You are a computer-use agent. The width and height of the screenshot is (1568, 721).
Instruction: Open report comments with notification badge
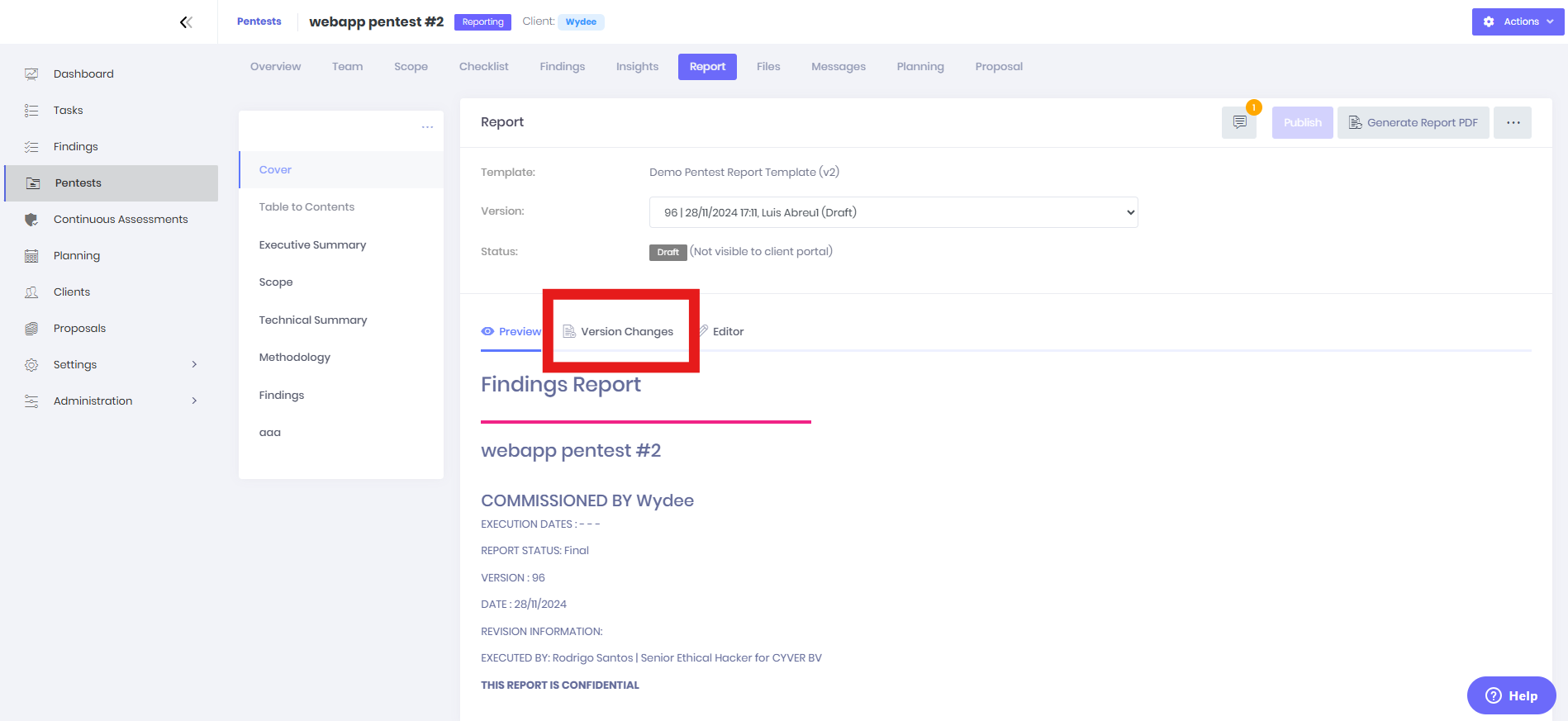point(1239,122)
